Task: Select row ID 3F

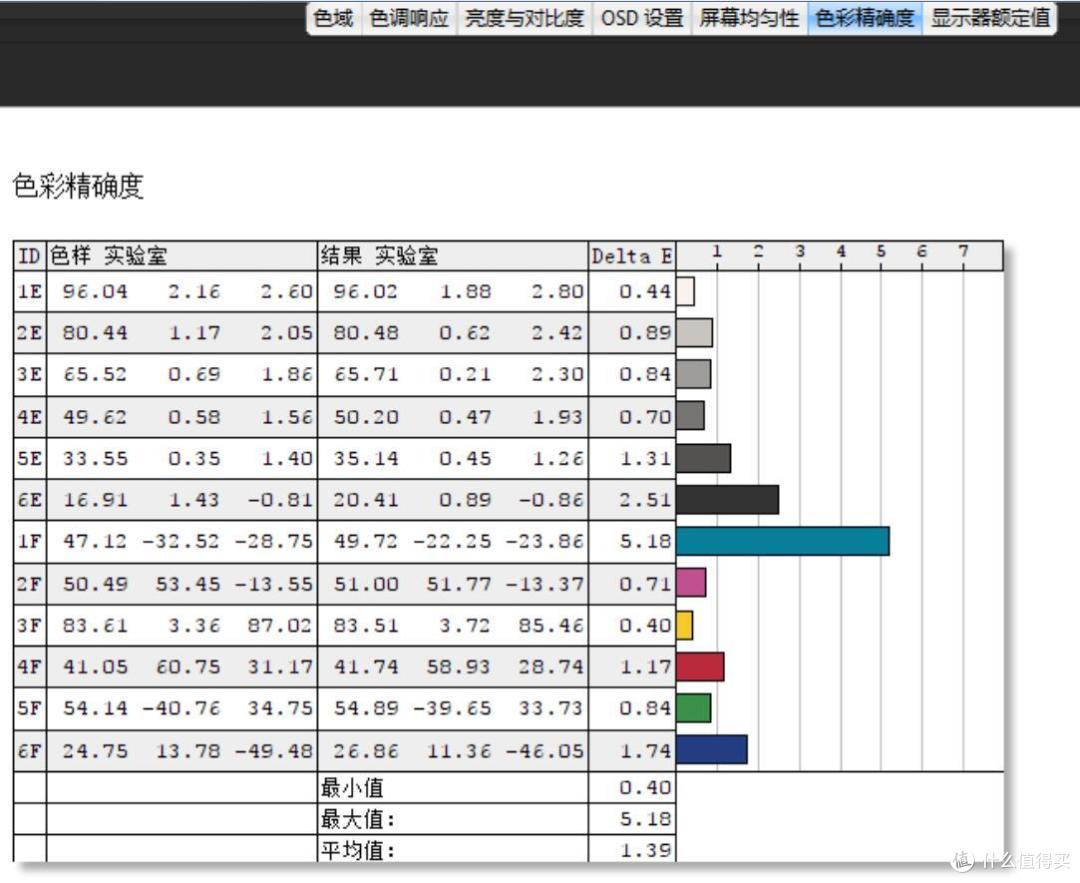Action: [30, 625]
